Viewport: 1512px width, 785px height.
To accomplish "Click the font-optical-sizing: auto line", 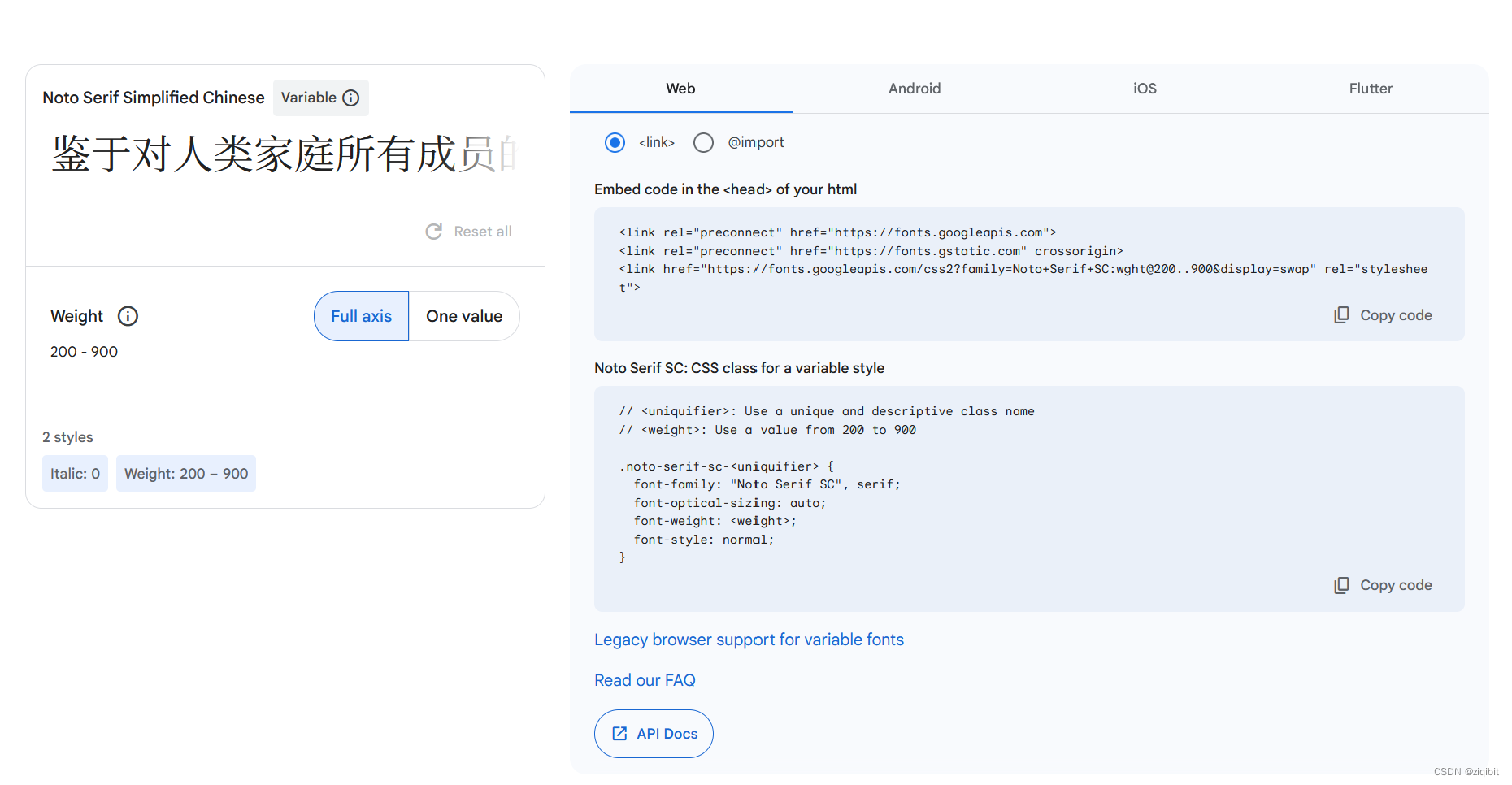I will point(729,503).
